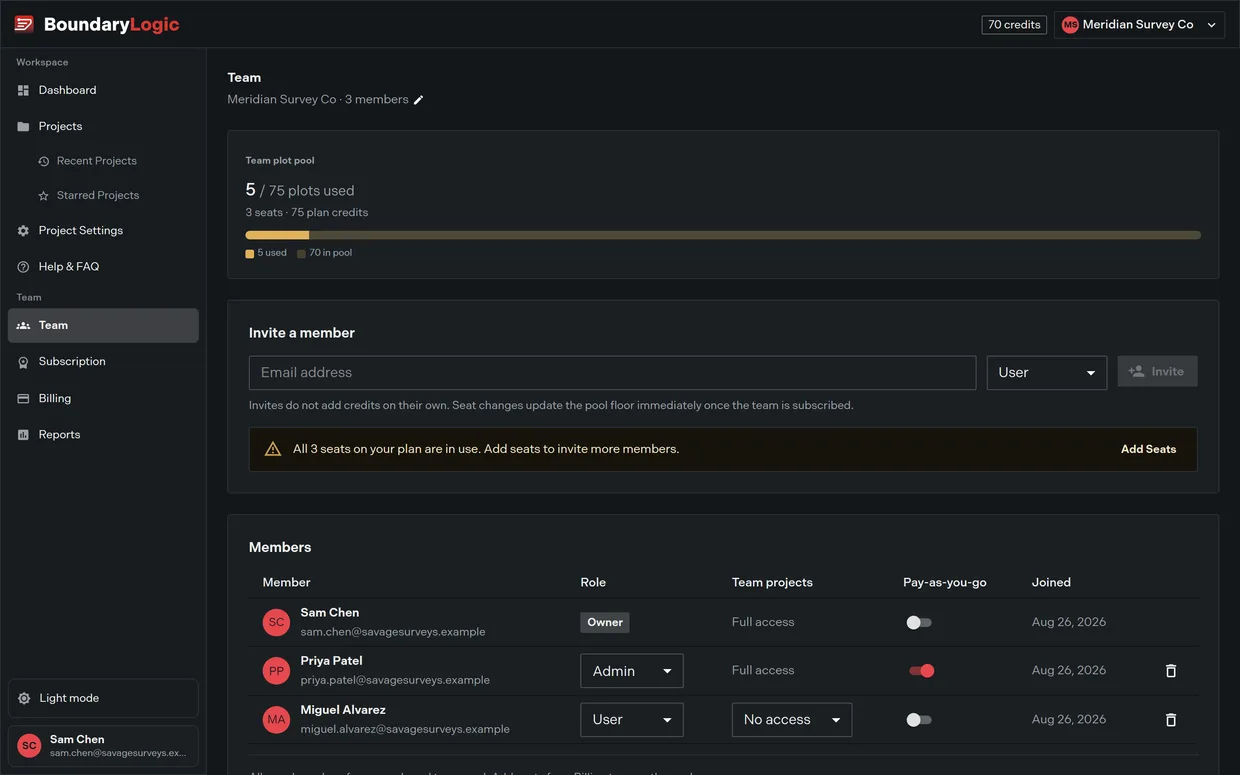Click the 'Team projects' column header
The height and width of the screenshot is (775, 1240).
pos(772,582)
